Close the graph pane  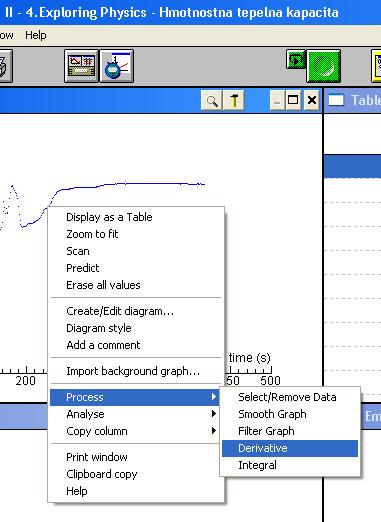[x=312, y=100]
